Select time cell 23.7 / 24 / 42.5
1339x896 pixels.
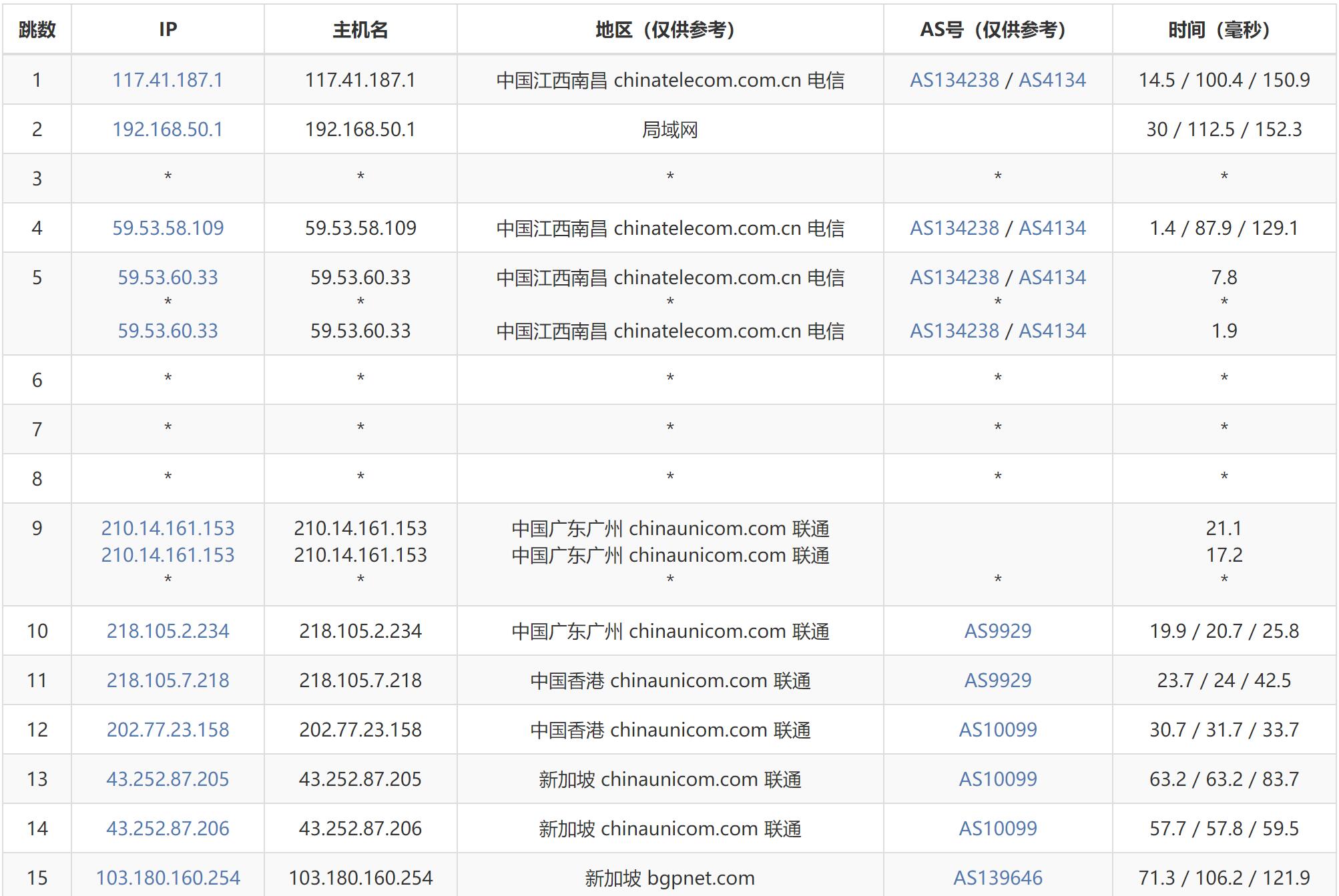pyautogui.click(x=1224, y=681)
